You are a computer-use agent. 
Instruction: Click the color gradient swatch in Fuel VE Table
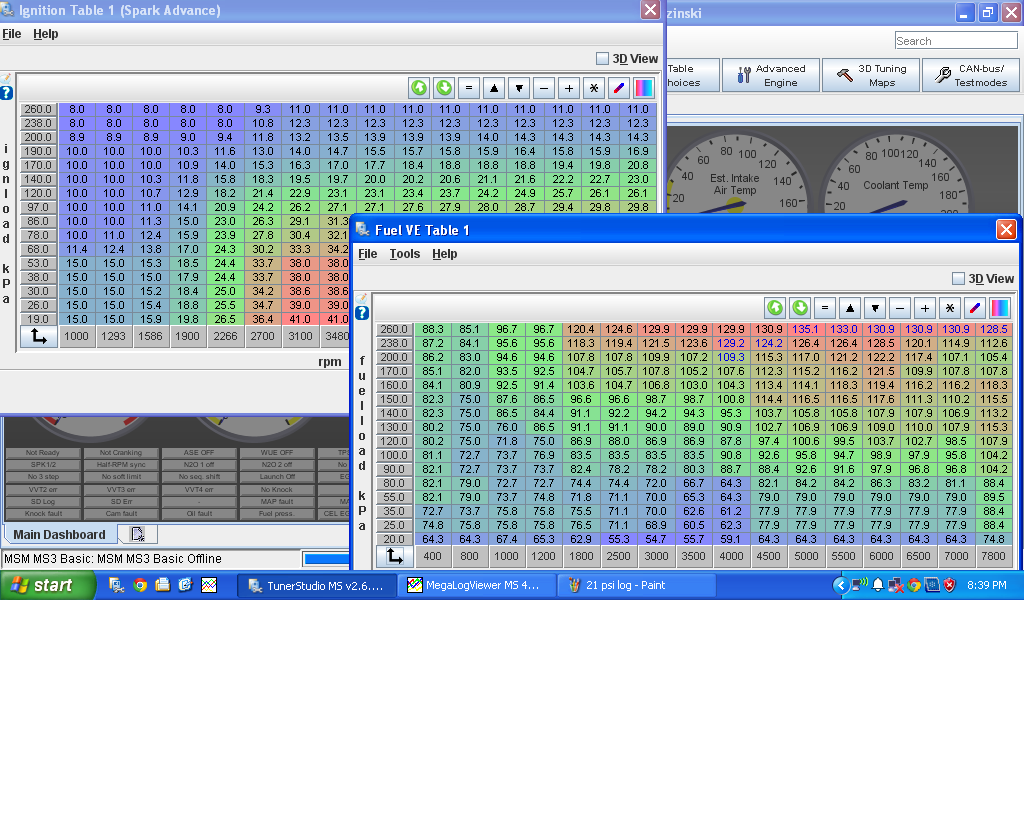(1000, 308)
